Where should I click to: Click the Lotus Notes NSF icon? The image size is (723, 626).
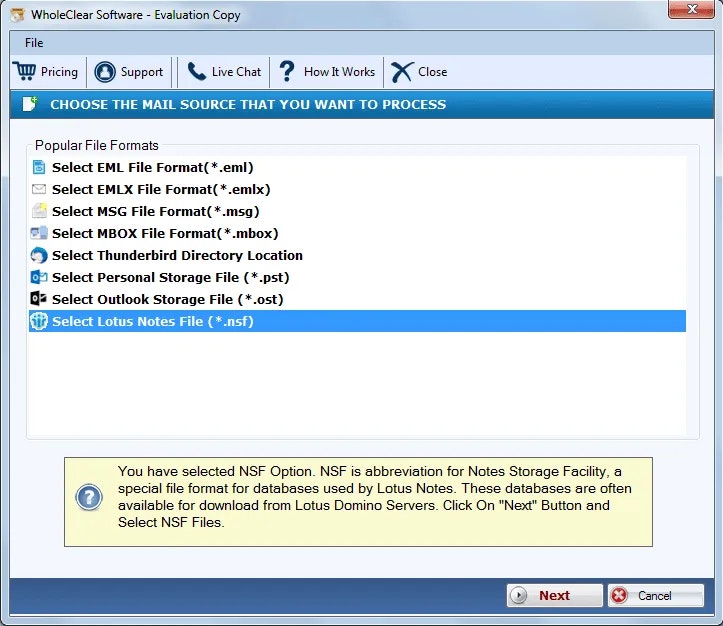[39, 321]
